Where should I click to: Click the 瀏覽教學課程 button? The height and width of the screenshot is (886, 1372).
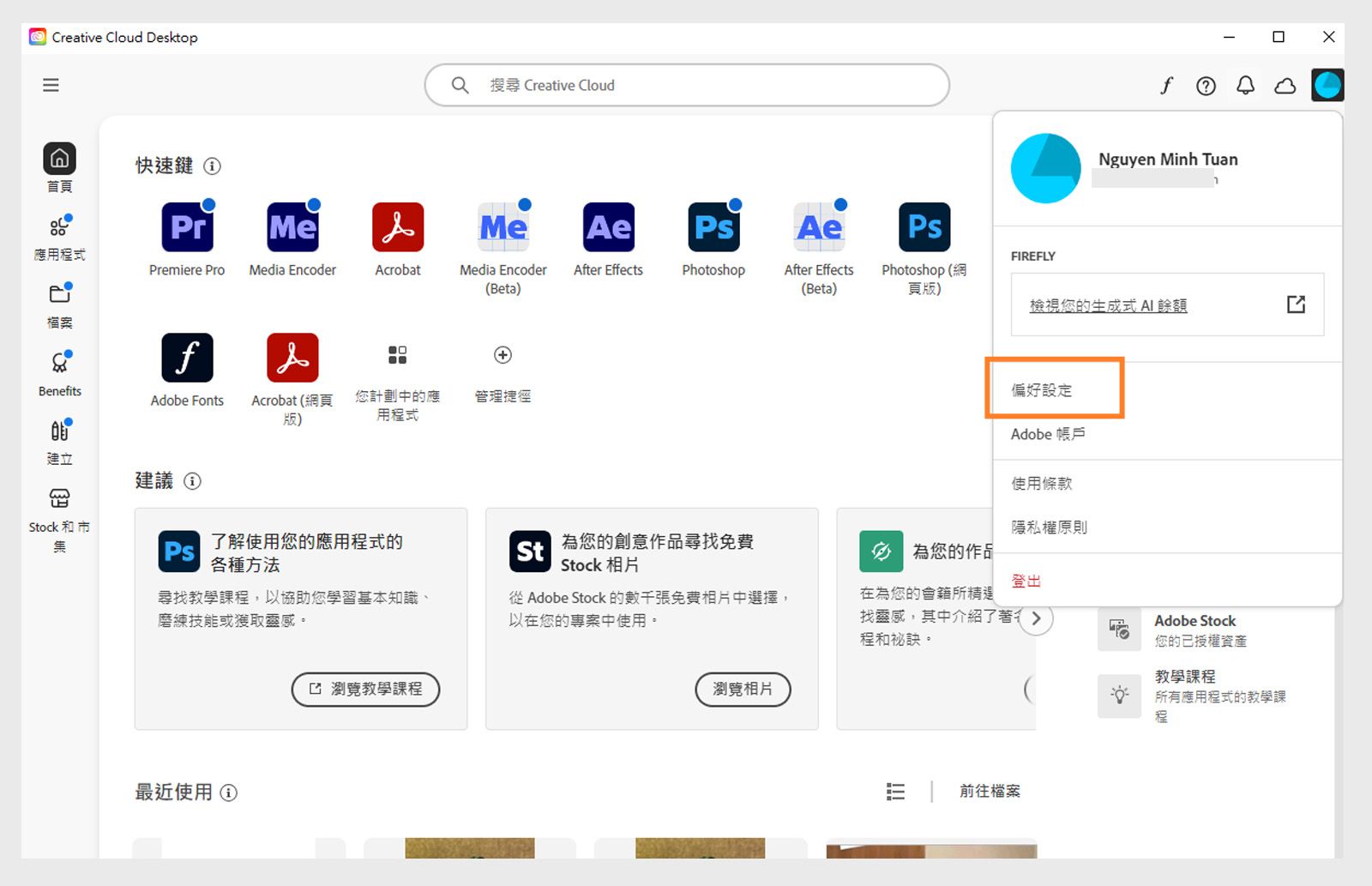tap(364, 689)
